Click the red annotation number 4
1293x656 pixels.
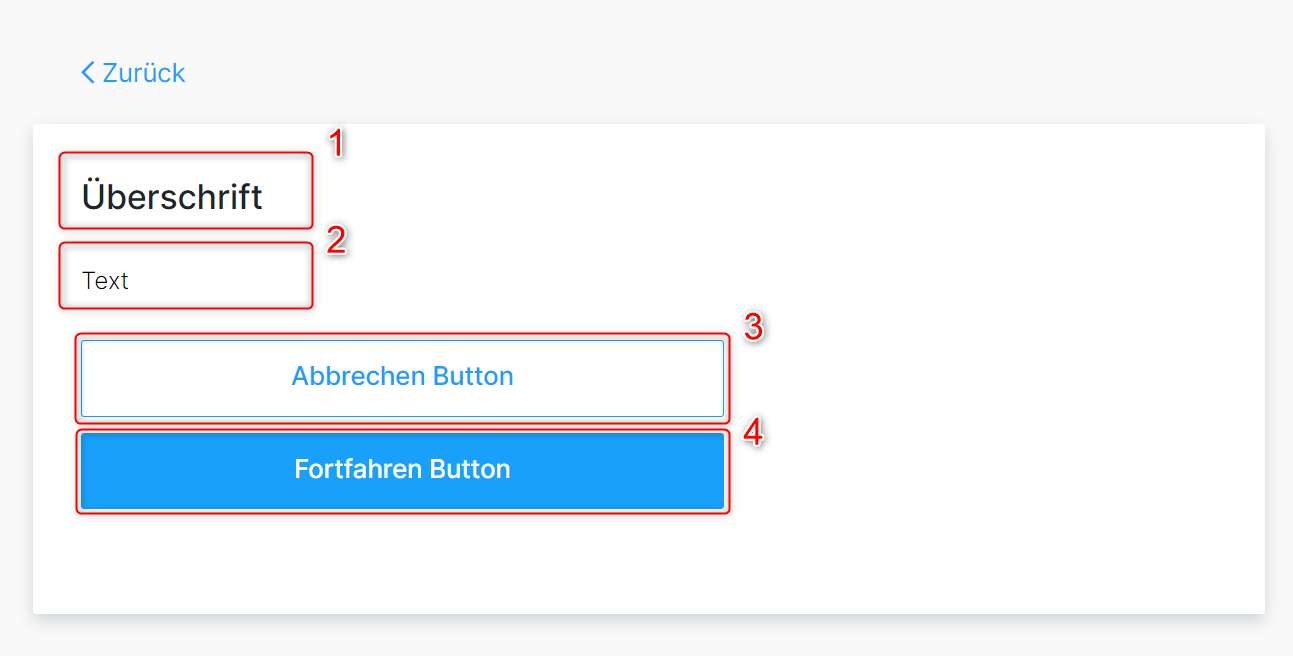(x=753, y=432)
